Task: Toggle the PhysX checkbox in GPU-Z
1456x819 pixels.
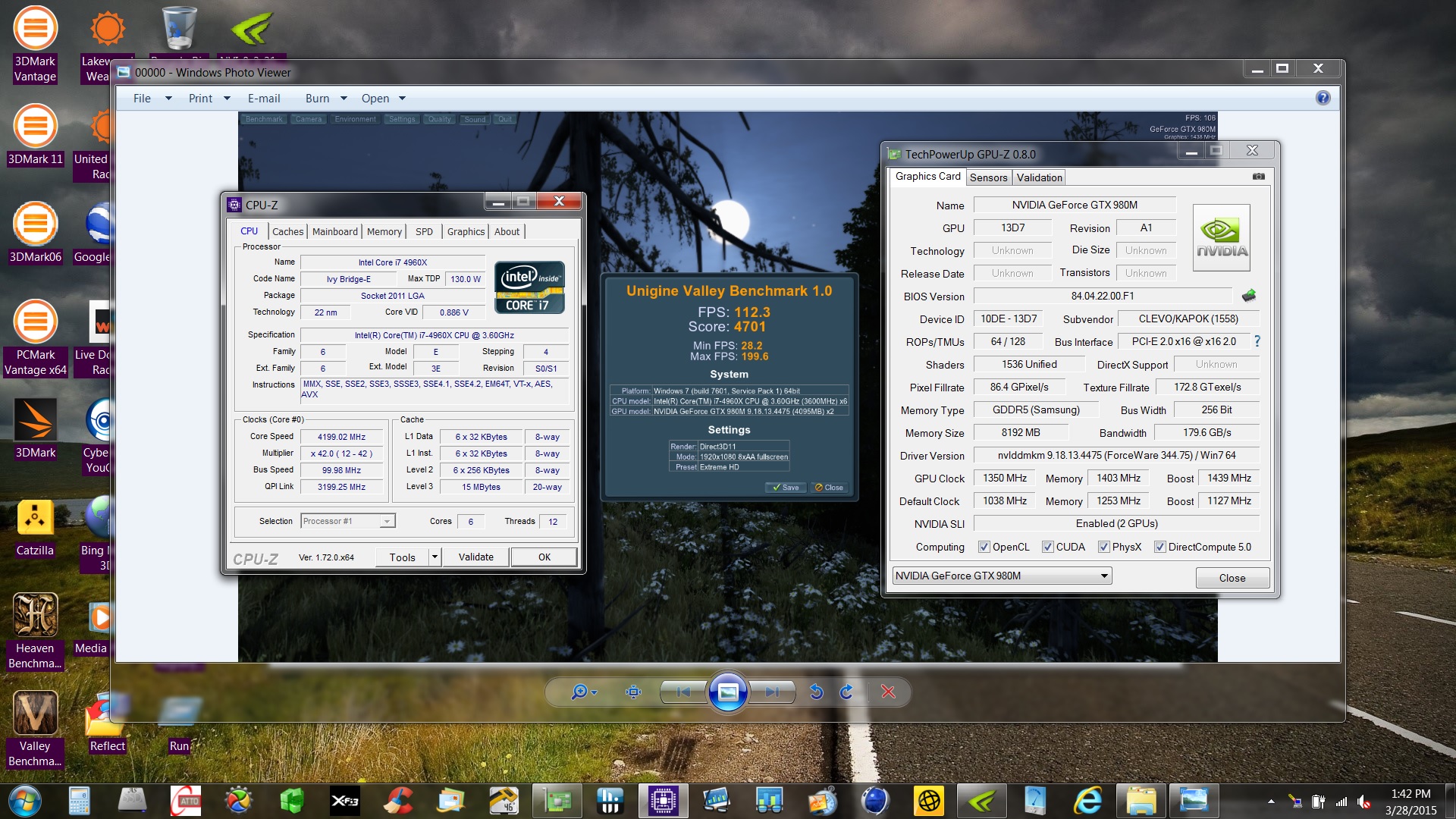Action: coord(1104,547)
